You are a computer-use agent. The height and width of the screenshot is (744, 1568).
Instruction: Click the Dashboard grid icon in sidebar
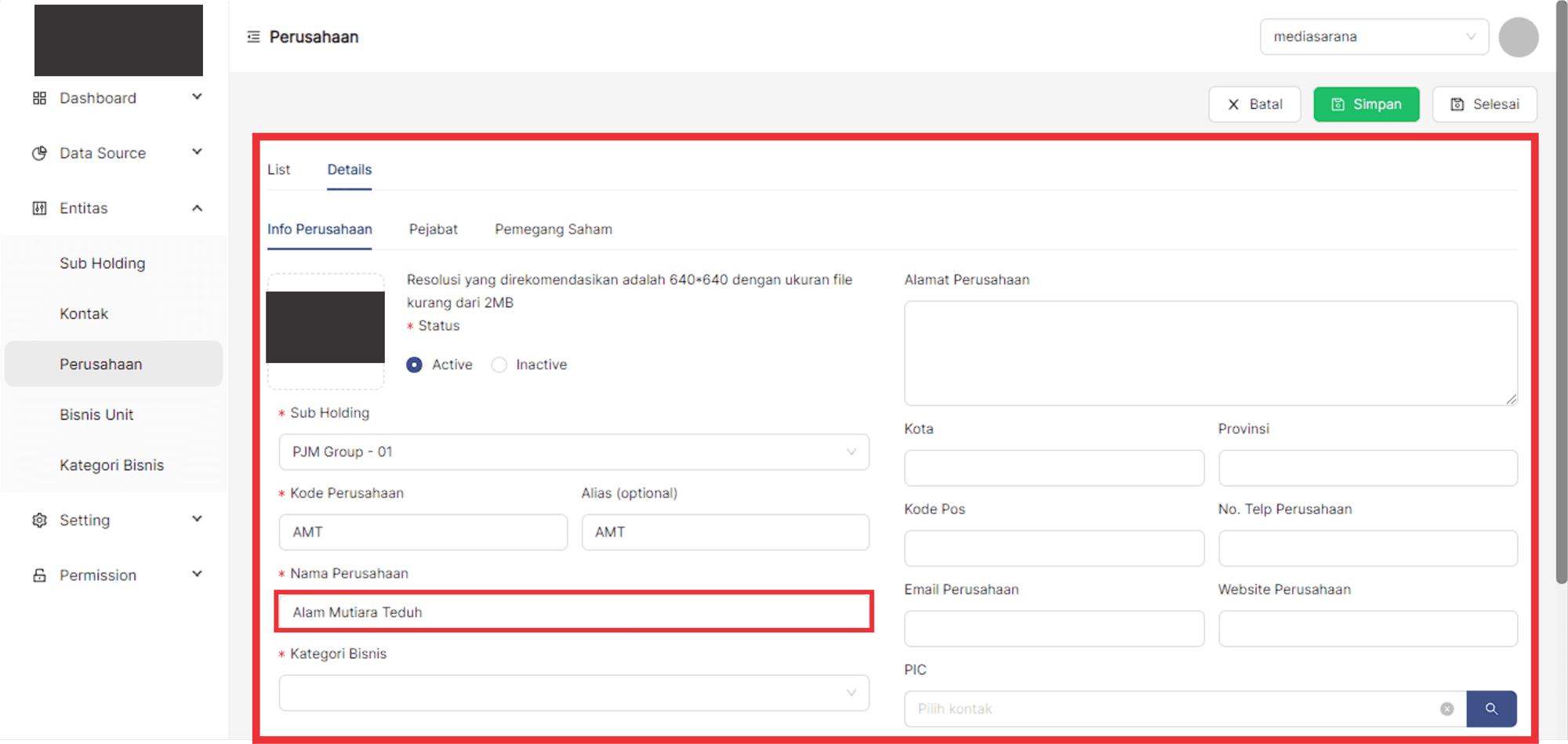pyautogui.click(x=39, y=98)
